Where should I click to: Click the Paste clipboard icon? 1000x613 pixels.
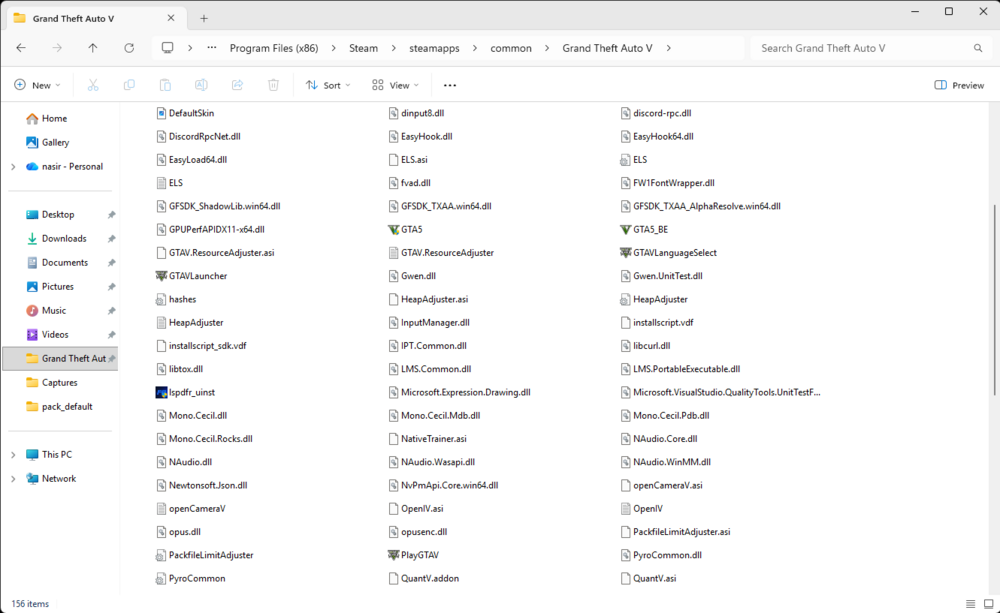[165, 85]
